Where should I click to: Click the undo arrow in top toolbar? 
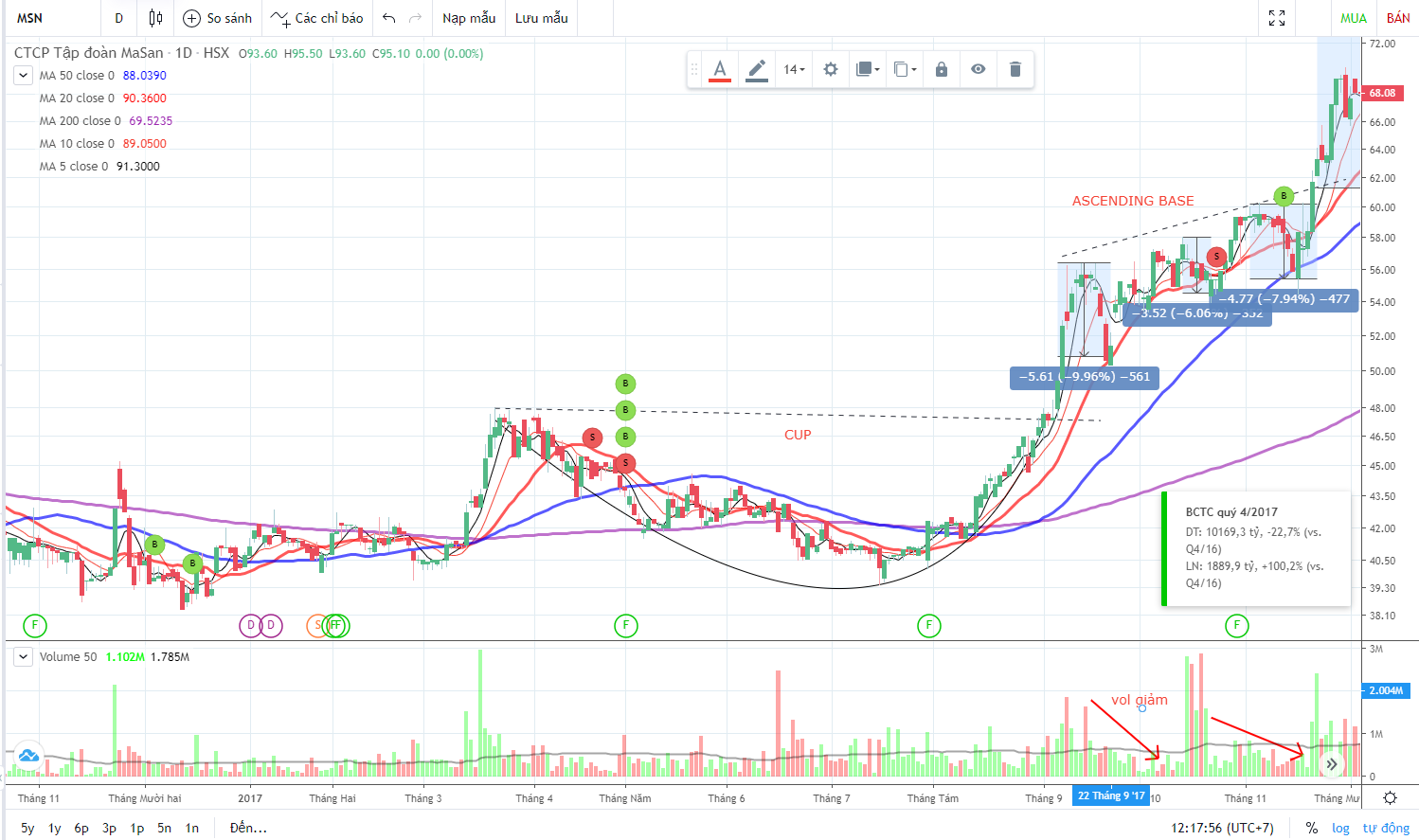[x=389, y=18]
